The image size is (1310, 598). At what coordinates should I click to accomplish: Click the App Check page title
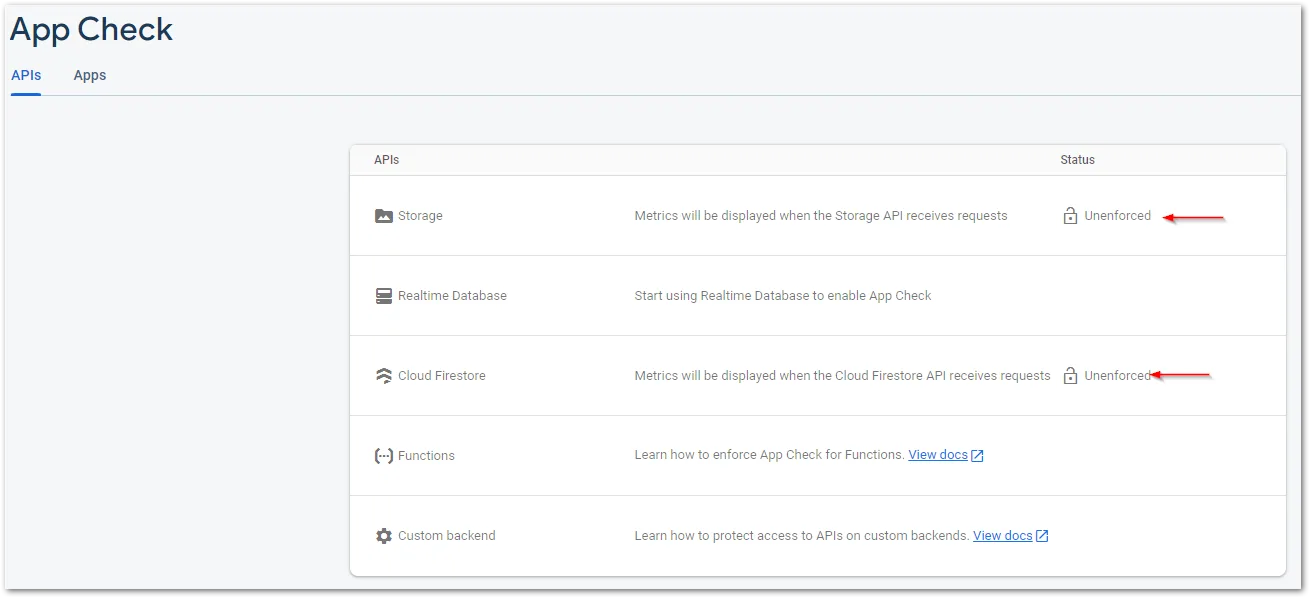(x=91, y=30)
